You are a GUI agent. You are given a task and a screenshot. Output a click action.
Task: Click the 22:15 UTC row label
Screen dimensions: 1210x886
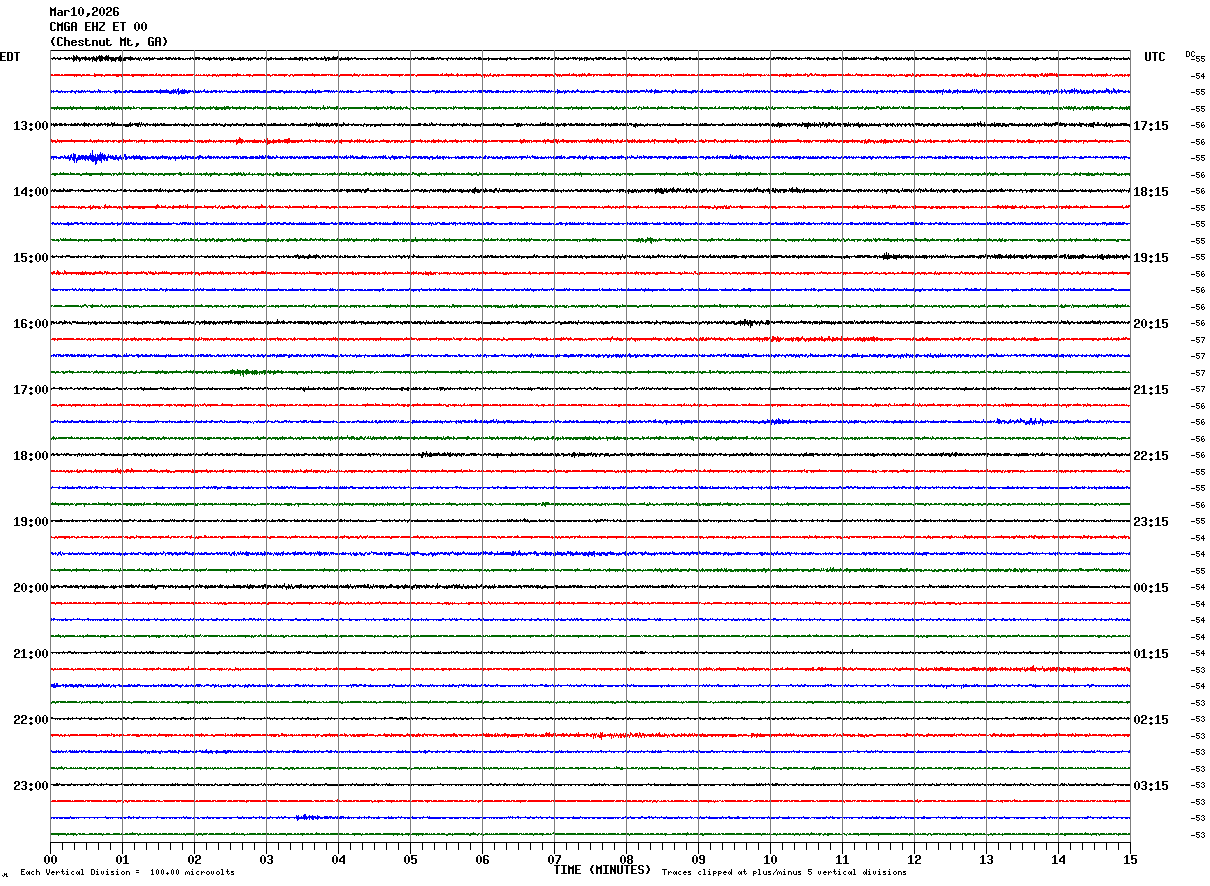[x=1150, y=456]
